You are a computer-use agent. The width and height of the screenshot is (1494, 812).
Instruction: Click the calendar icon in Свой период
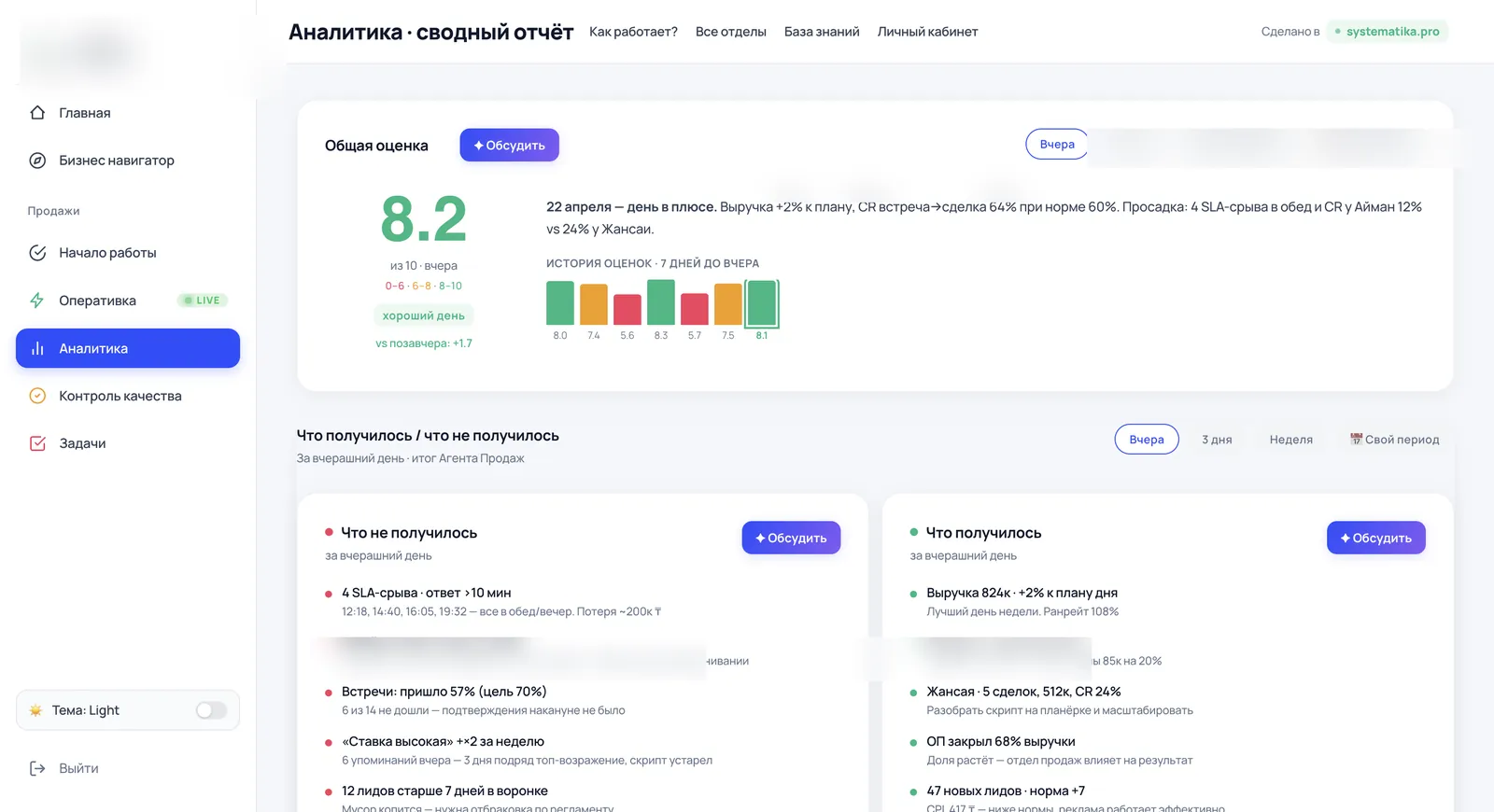pos(1356,439)
